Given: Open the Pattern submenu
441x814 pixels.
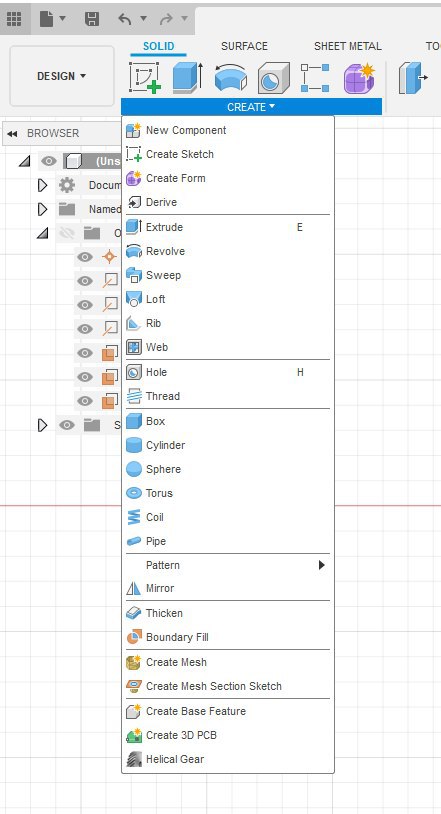Looking at the screenshot, I should click(x=228, y=565).
